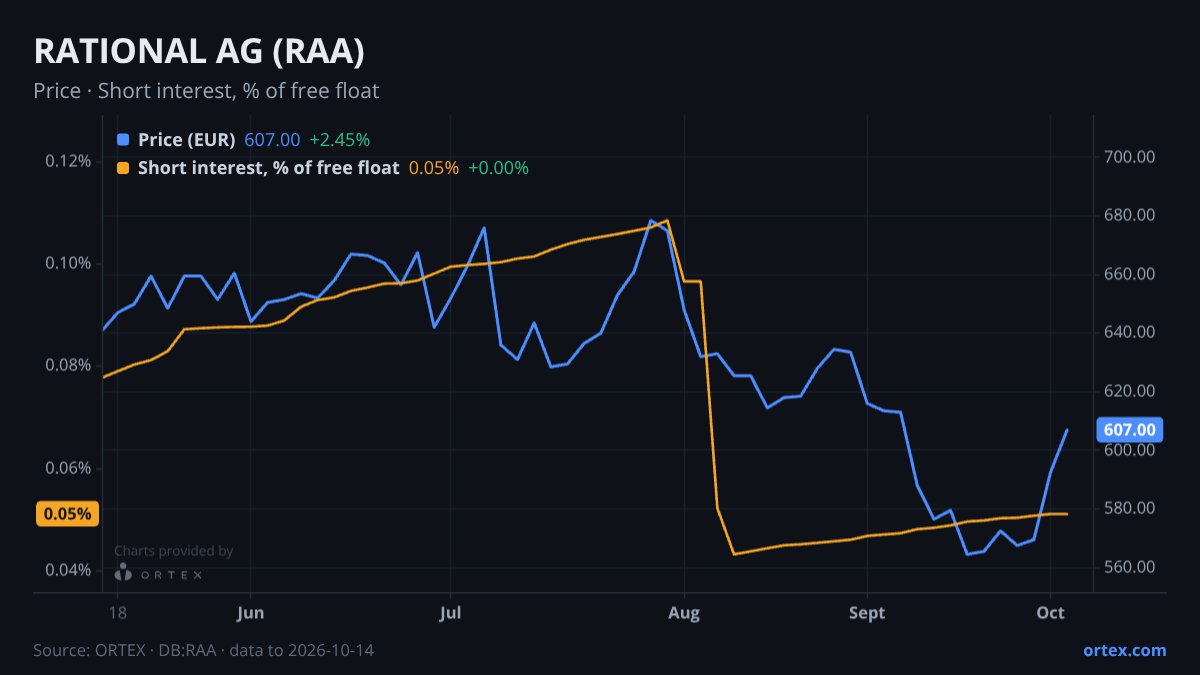Viewport: 1200px width, 675px height.
Task: Click the 0.08% left axis label
Action: coord(68,365)
